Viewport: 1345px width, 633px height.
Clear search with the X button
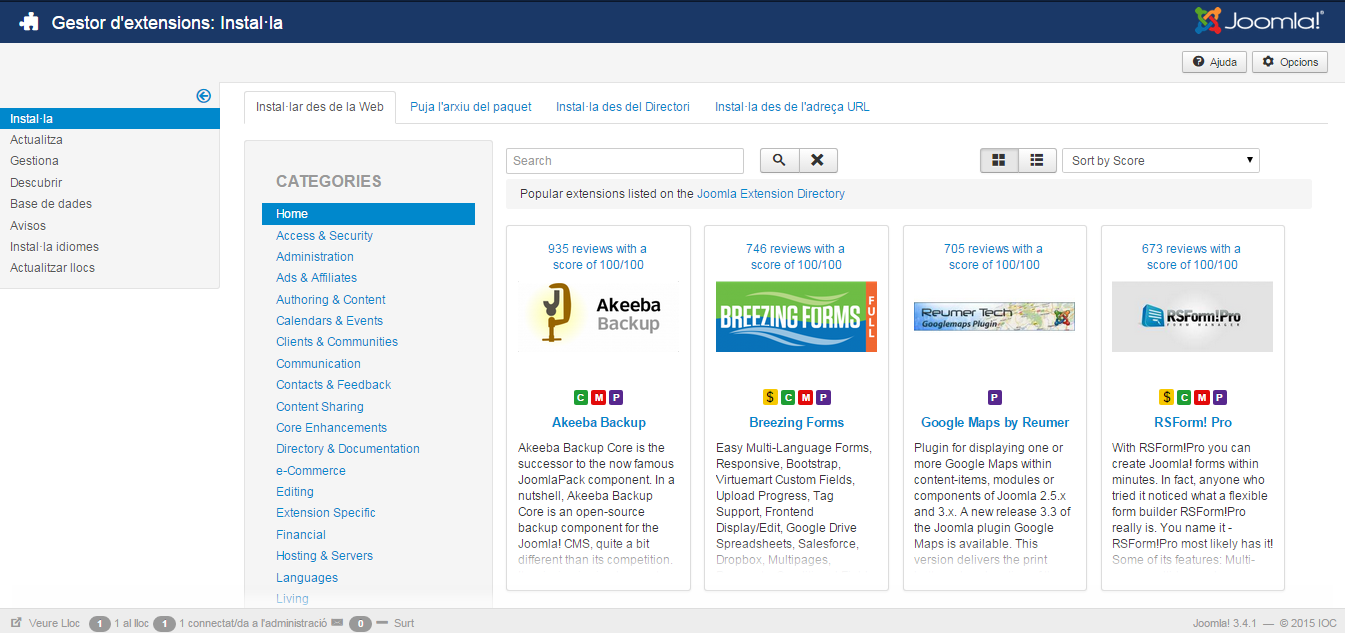[x=817, y=160]
